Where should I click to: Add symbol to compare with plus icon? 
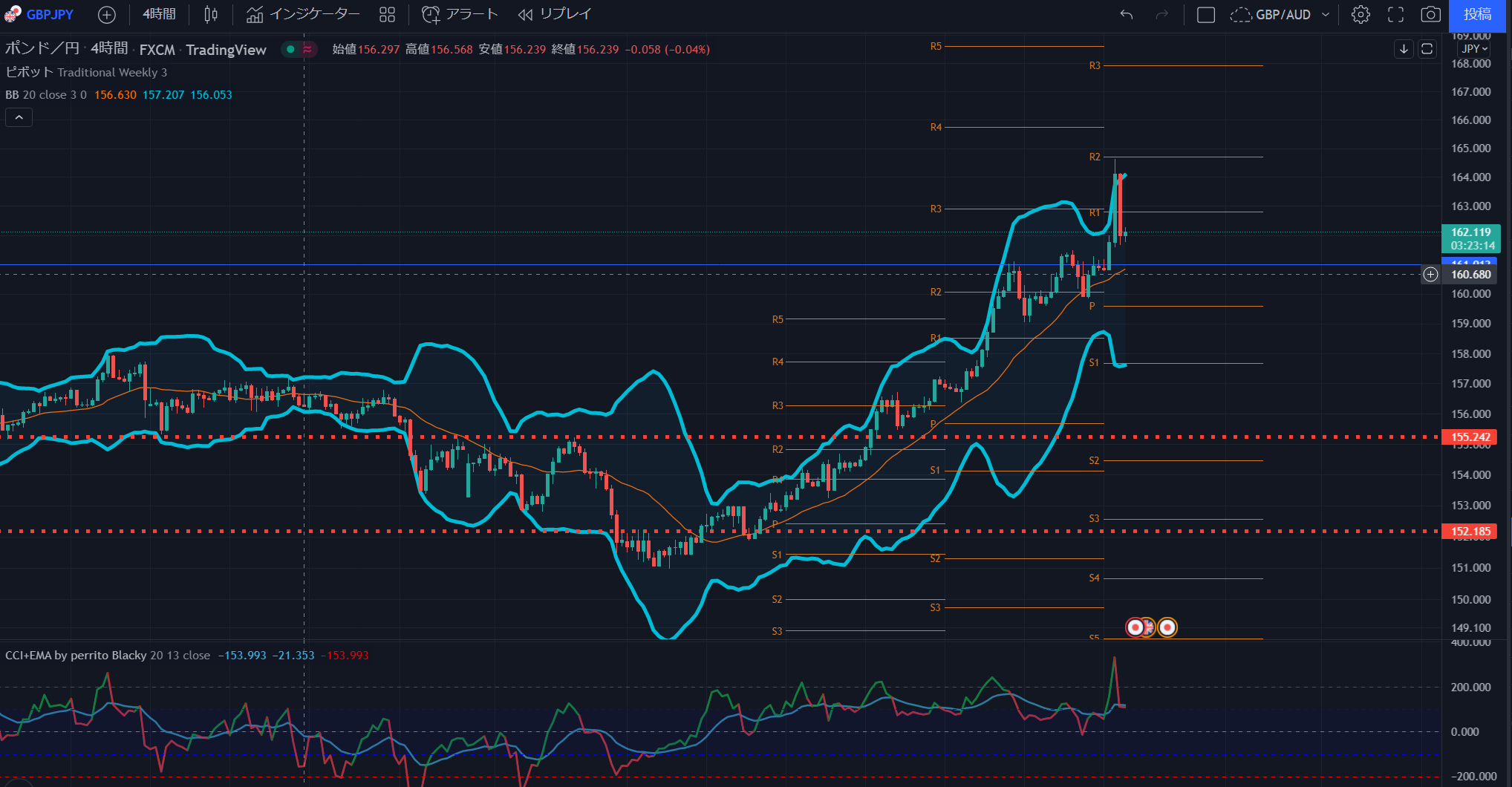click(x=107, y=14)
